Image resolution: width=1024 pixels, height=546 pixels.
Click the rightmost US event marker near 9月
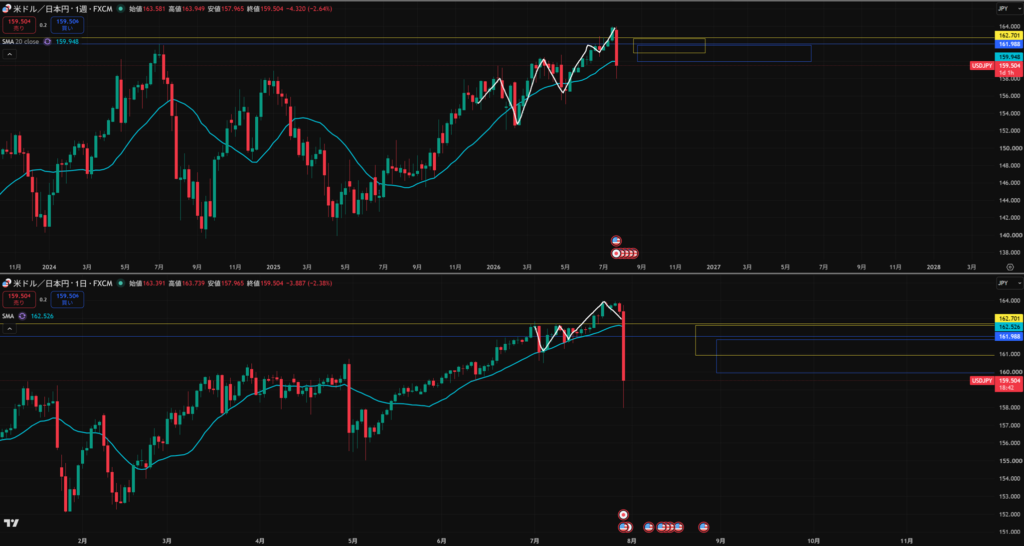click(704, 526)
